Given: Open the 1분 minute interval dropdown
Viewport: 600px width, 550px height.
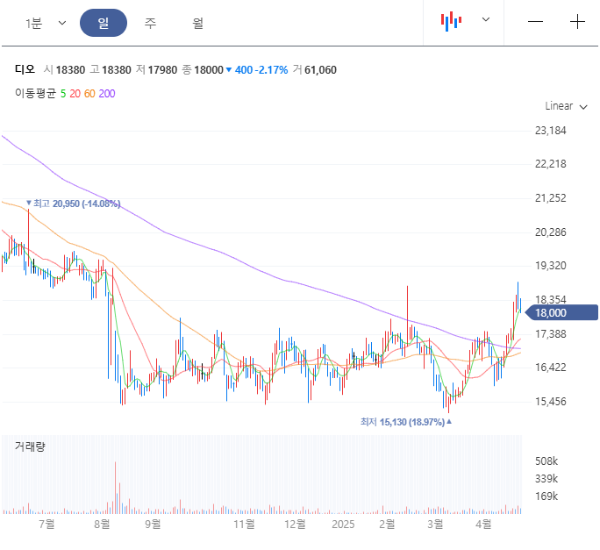Looking at the screenshot, I should [45, 23].
